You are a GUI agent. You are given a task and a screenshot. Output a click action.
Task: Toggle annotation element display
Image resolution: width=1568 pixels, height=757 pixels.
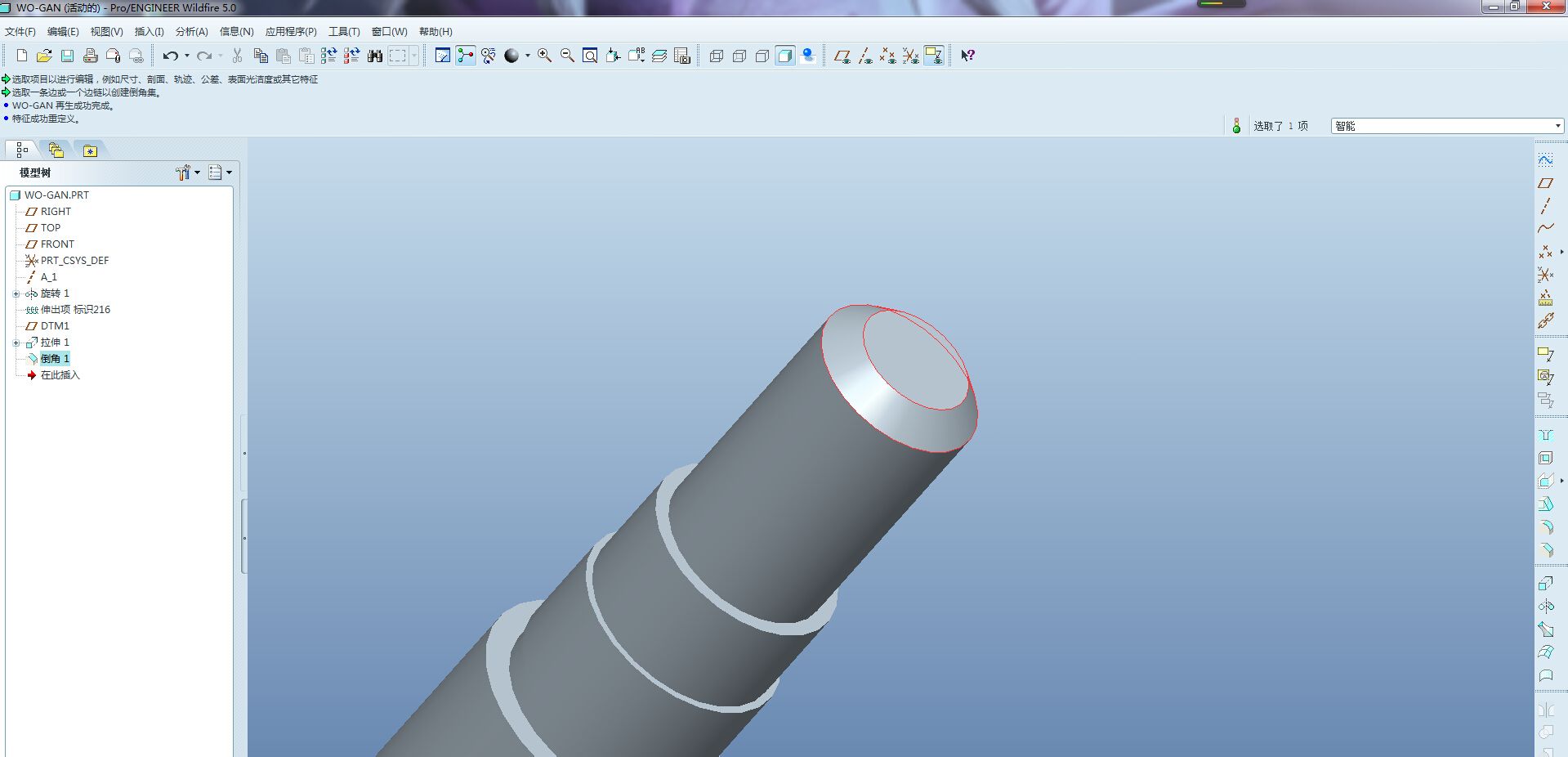coord(933,56)
